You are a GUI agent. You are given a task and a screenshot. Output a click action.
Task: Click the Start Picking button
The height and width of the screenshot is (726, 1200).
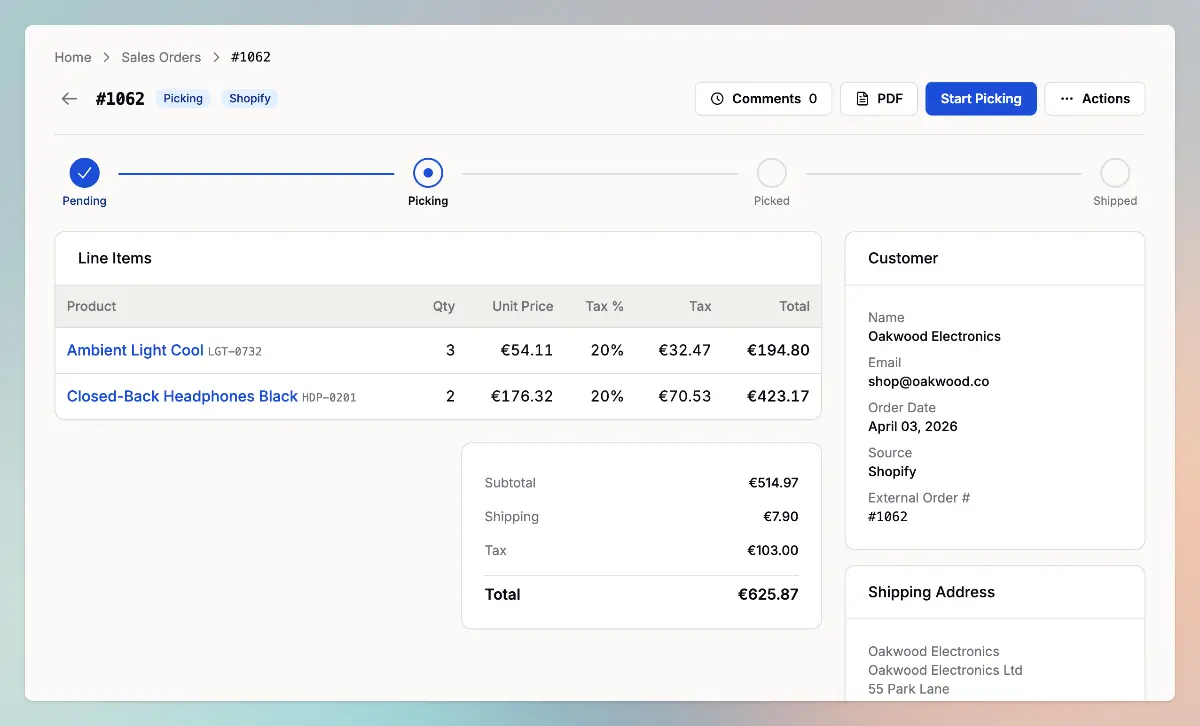(x=980, y=99)
